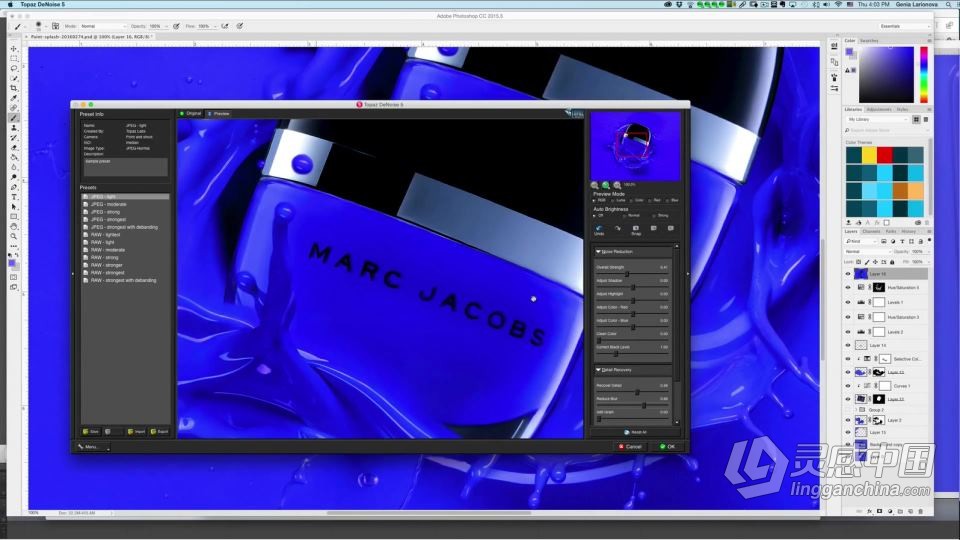Click the add layer mask icon
Viewport: 960px width, 540px height.
click(880, 511)
